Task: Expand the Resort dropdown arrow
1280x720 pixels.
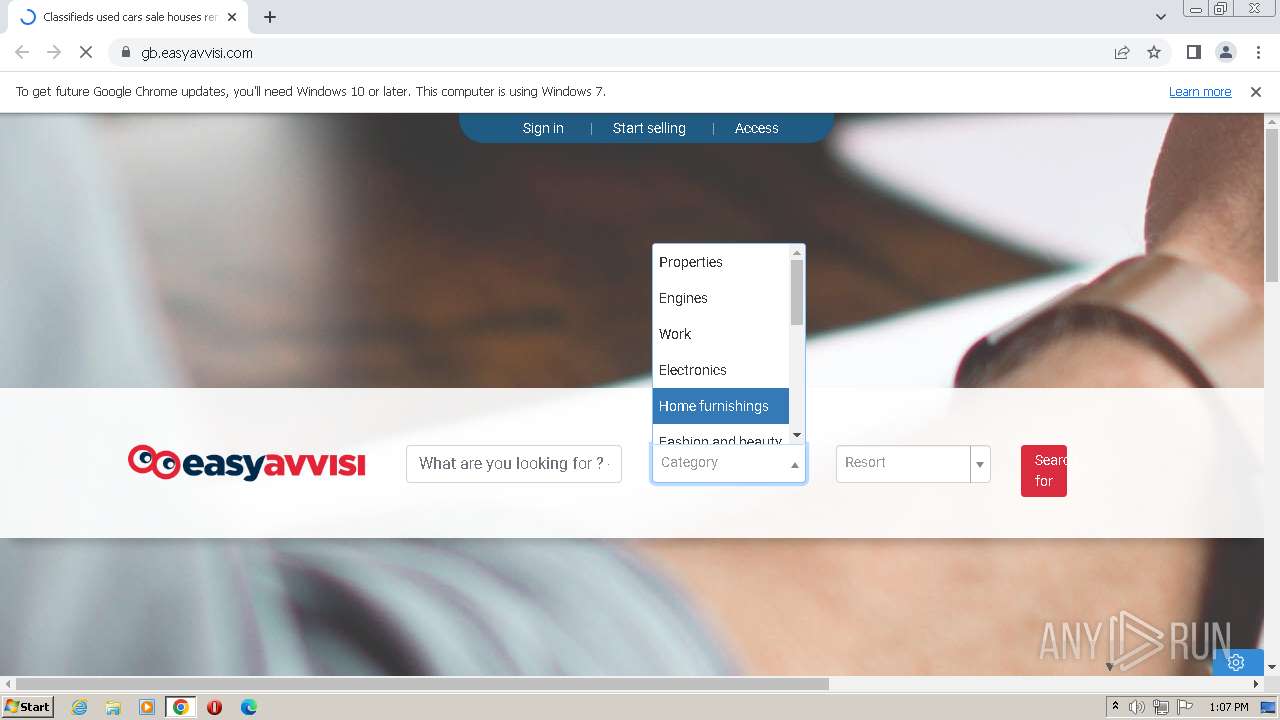Action: coord(980,464)
